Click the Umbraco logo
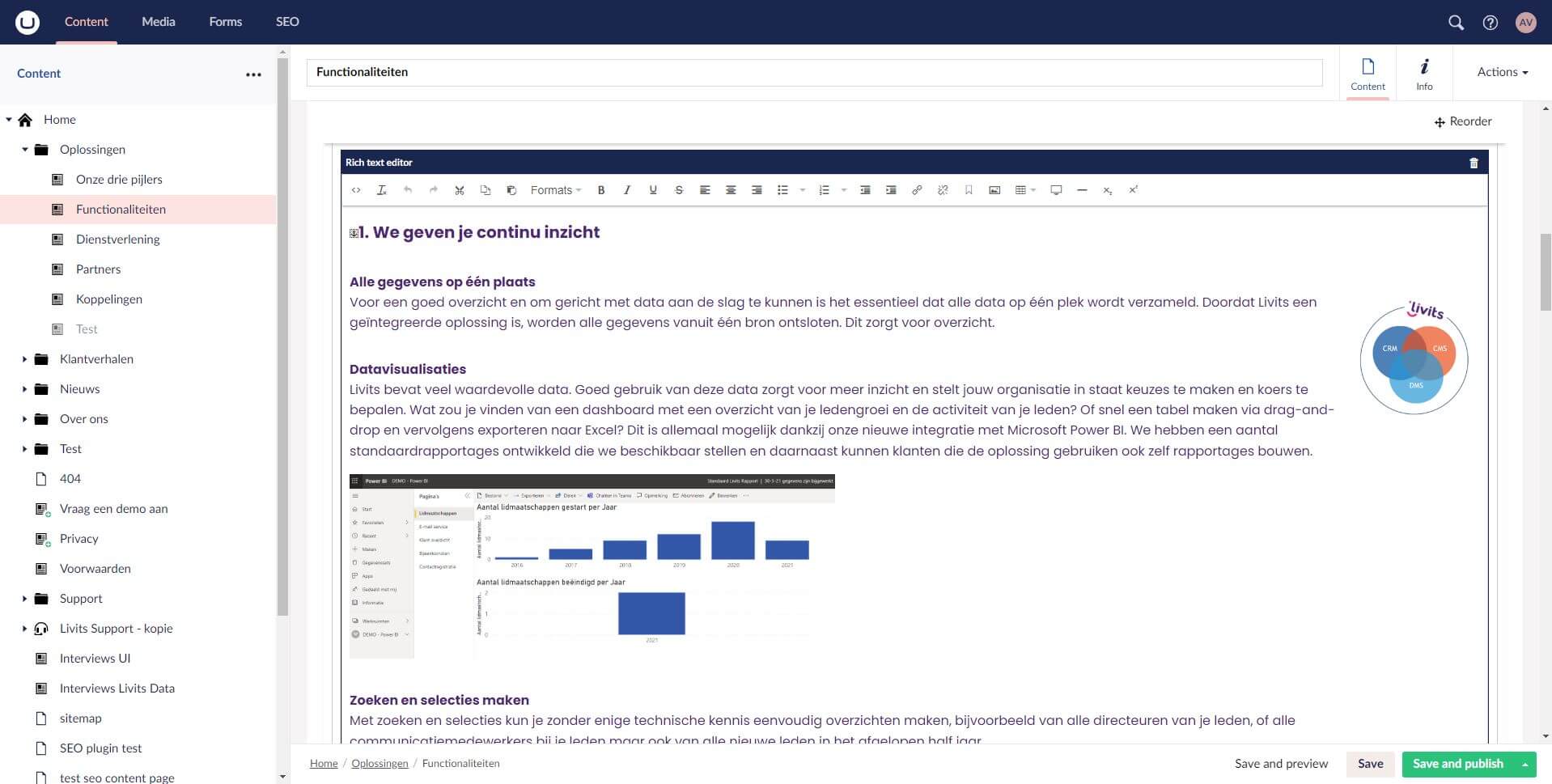This screenshot has height=784, width=1552. [x=28, y=22]
